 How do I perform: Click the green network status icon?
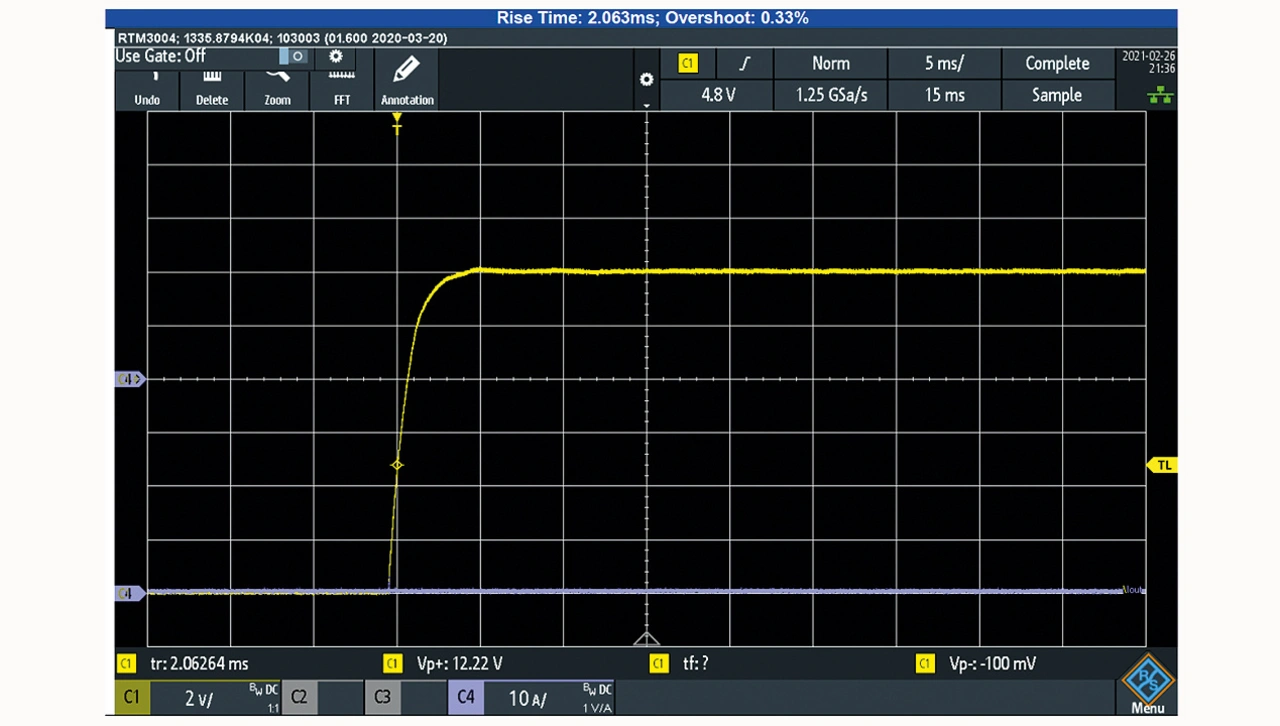[1161, 96]
